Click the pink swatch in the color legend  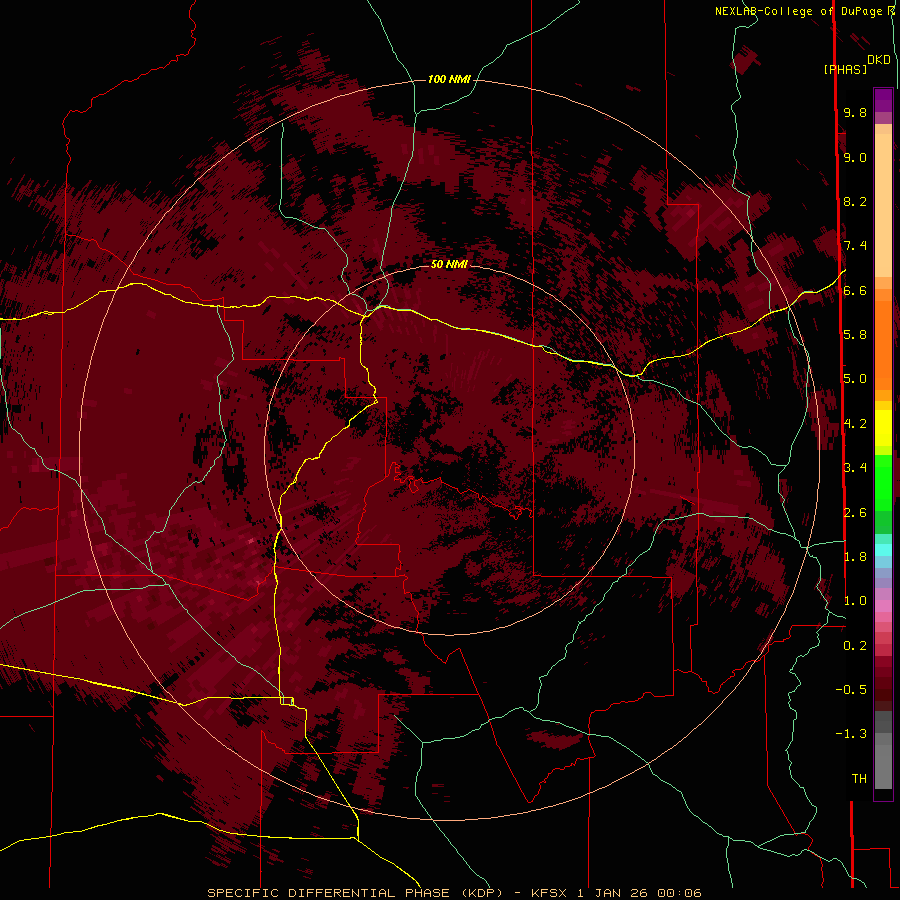point(883,606)
